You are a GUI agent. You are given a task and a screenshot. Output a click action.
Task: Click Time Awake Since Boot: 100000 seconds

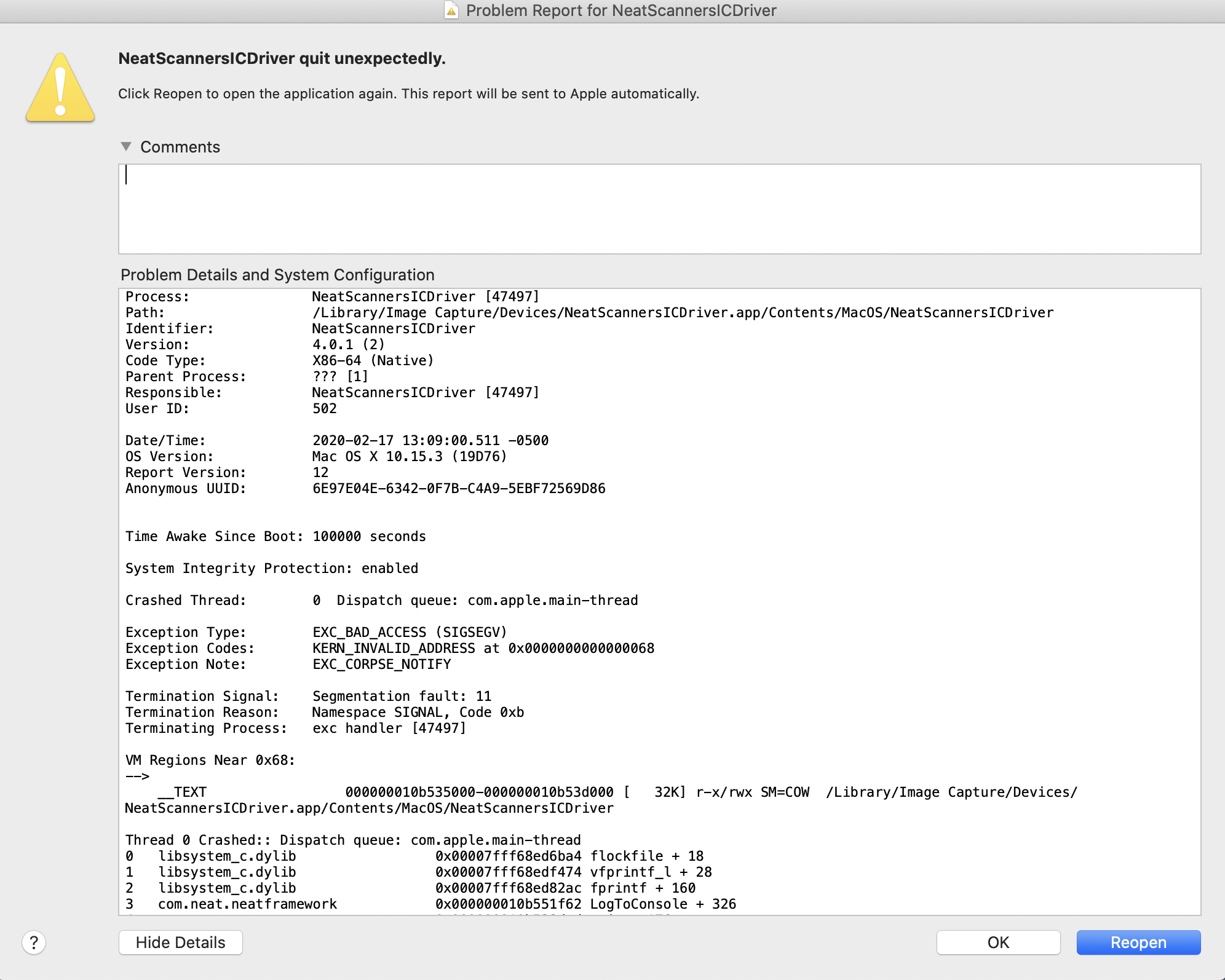[x=276, y=536]
